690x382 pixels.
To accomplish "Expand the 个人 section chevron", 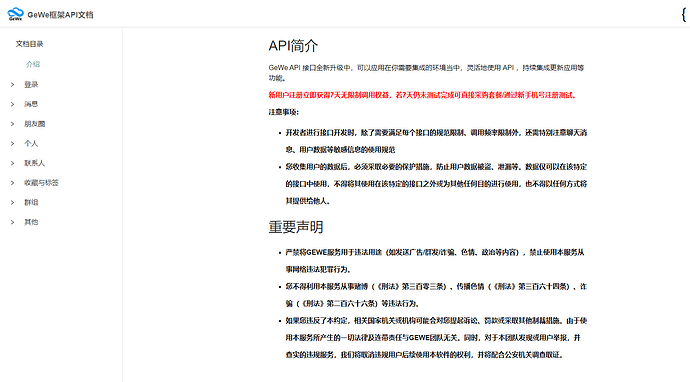I will pos(12,143).
